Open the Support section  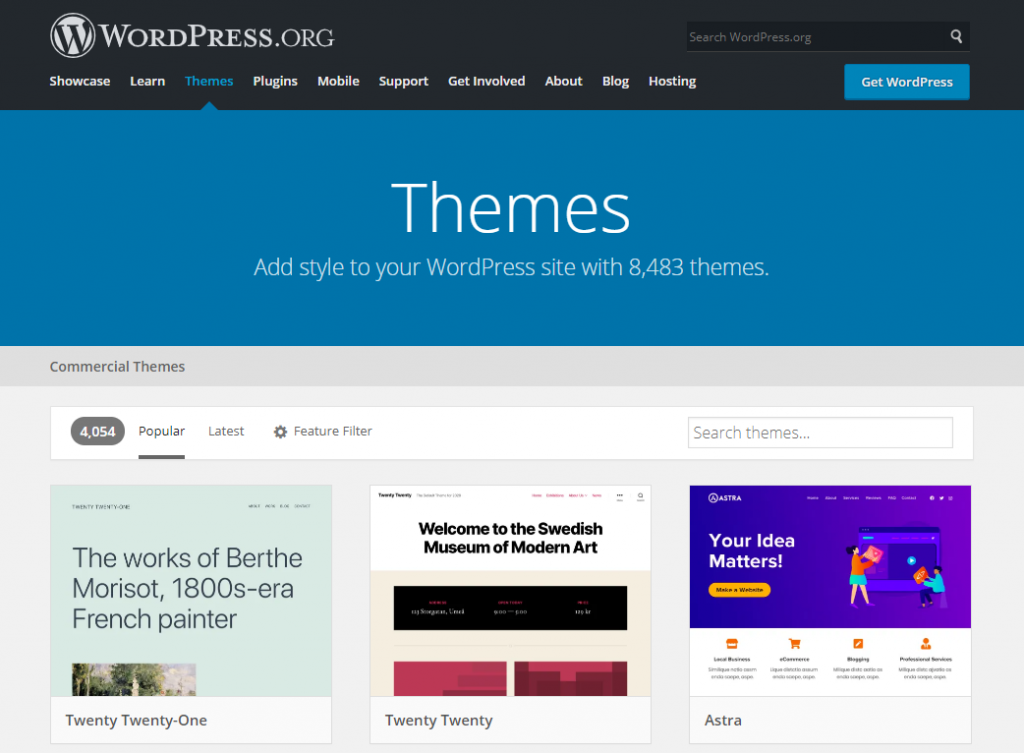click(403, 81)
